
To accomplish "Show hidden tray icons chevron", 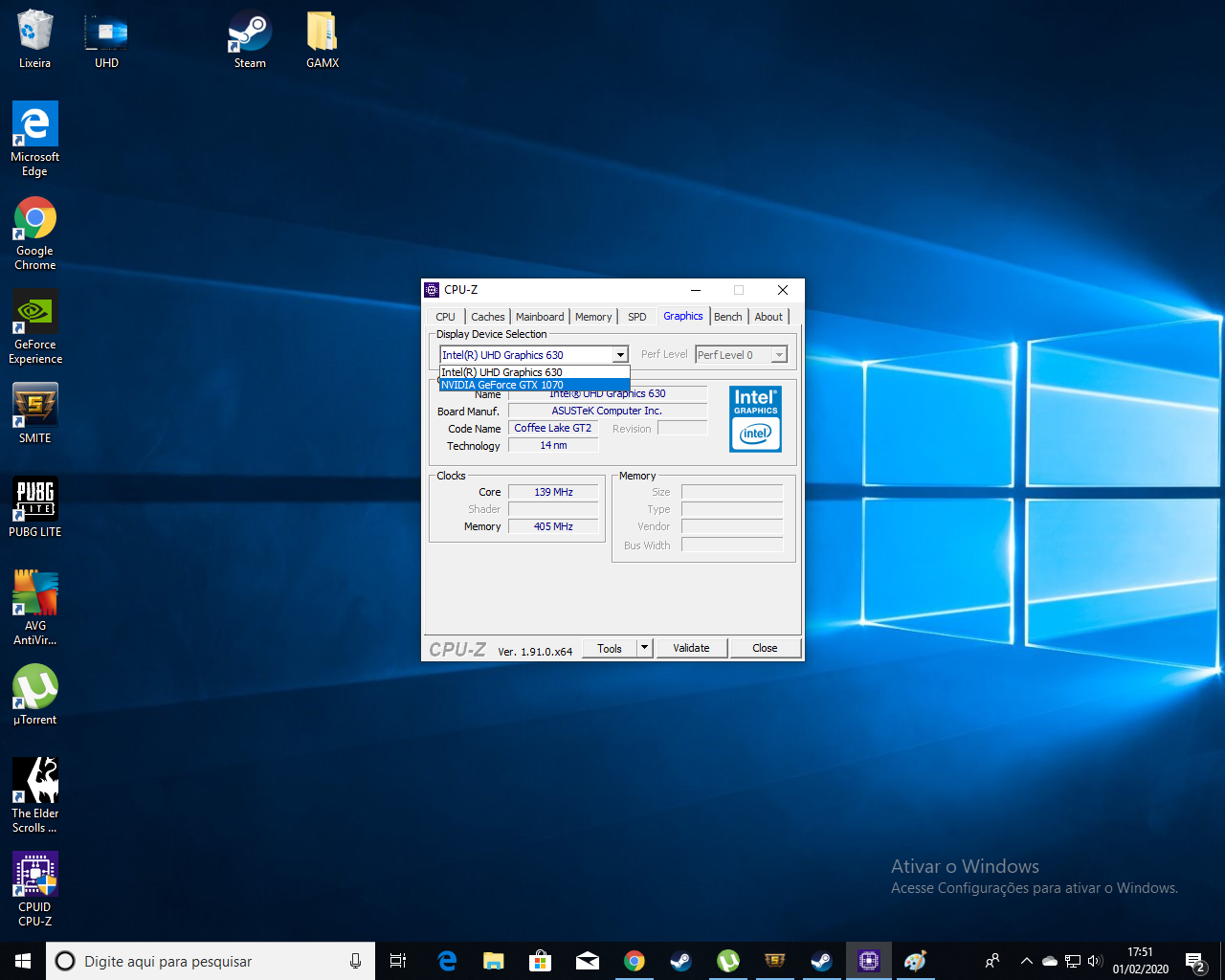I will 1026,961.
